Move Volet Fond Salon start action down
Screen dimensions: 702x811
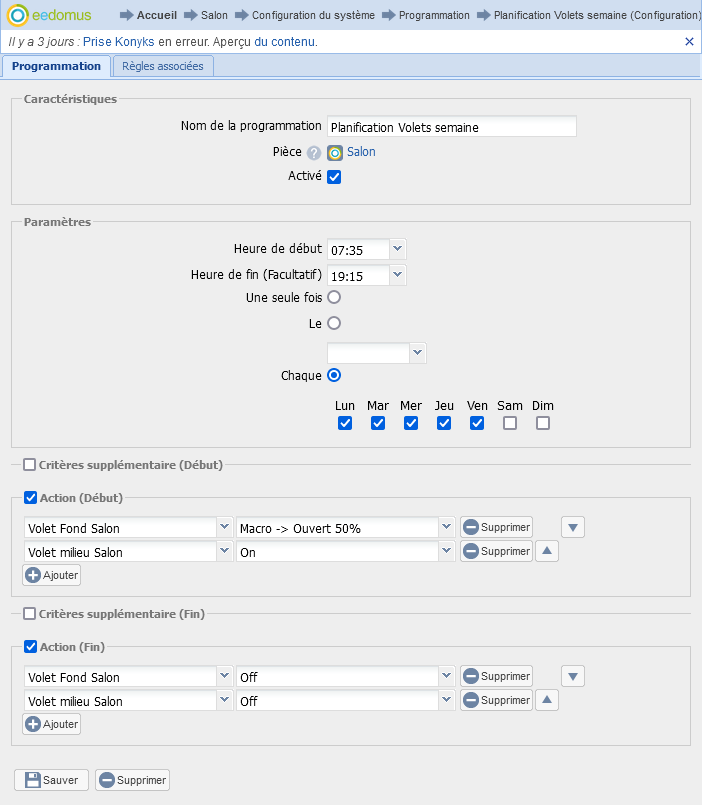572,527
